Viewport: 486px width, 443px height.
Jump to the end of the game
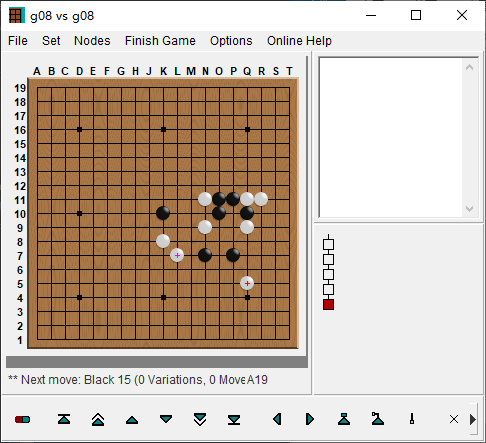tap(234, 420)
